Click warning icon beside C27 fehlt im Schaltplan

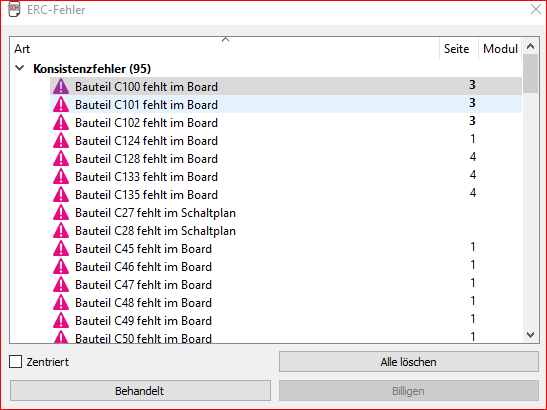(61, 213)
